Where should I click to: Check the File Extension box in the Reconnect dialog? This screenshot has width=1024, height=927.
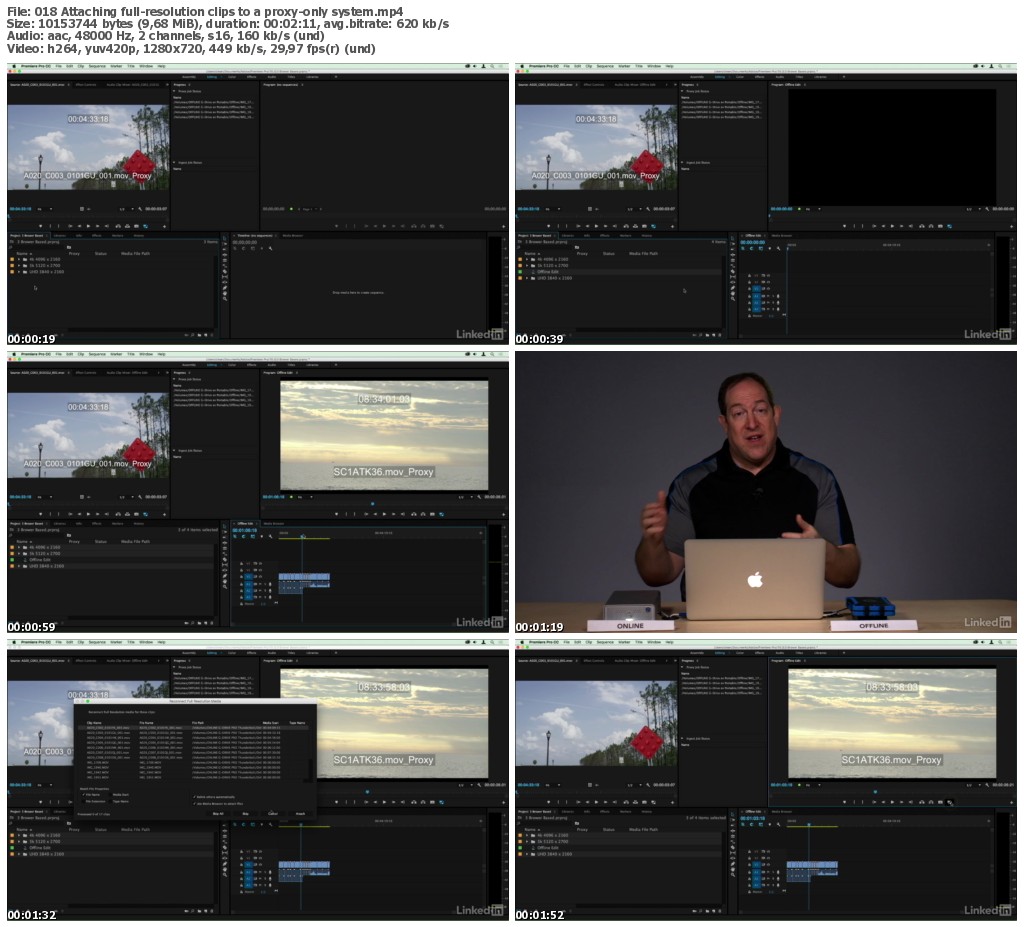(x=83, y=802)
